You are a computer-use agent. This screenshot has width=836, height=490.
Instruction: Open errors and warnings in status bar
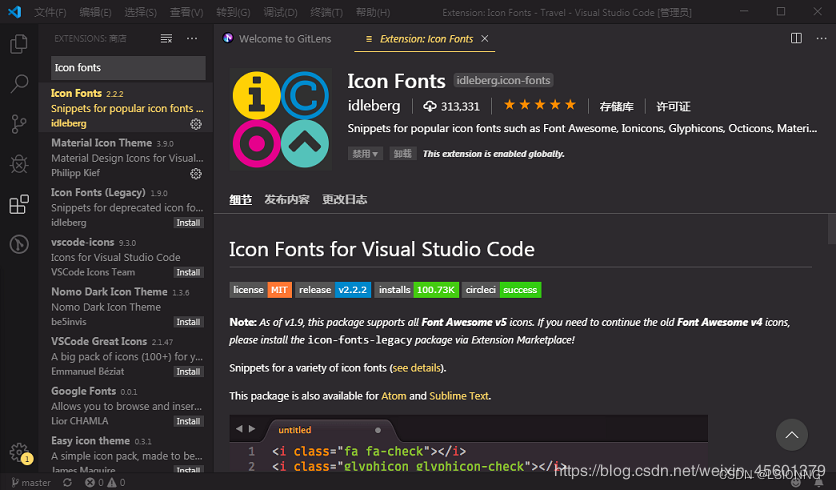coord(105,483)
